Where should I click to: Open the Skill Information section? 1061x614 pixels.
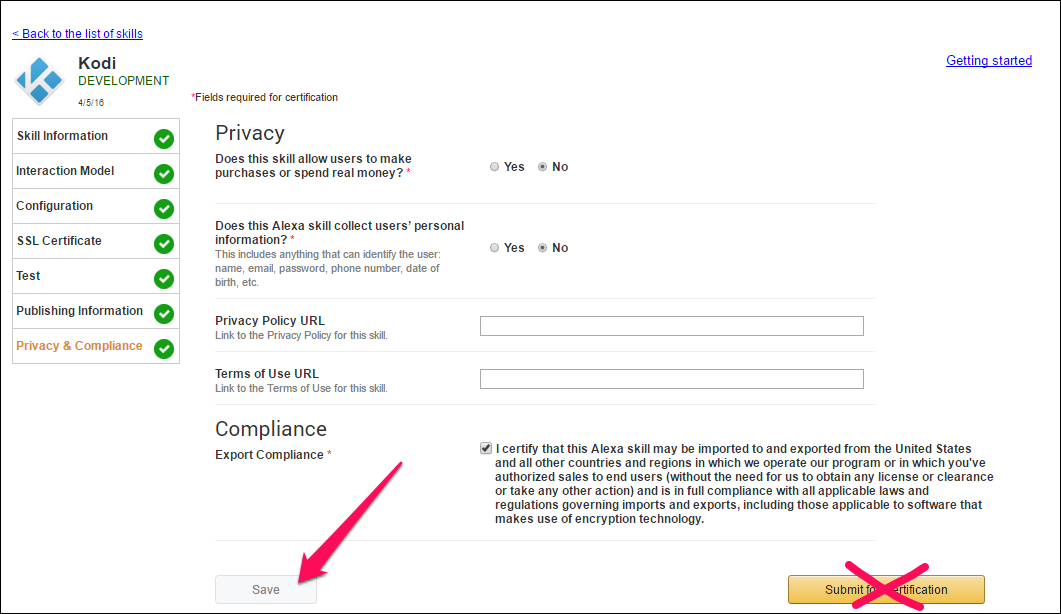[95, 136]
